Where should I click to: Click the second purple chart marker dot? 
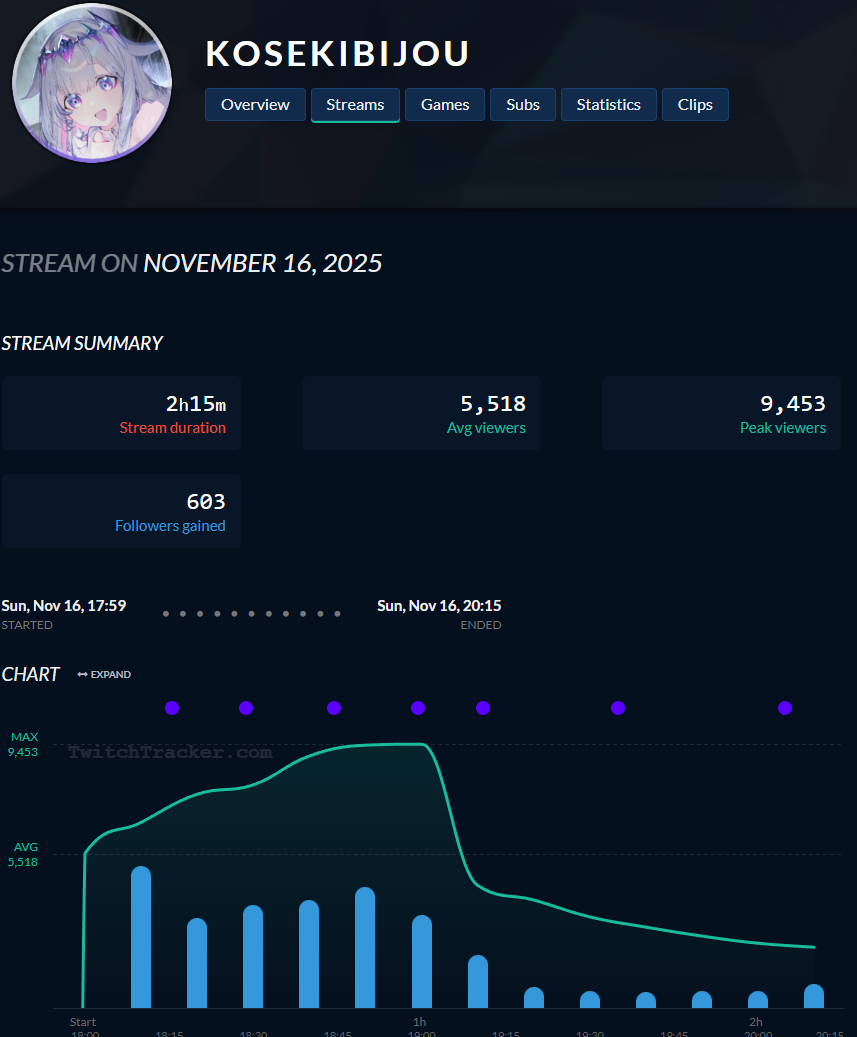pyautogui.click(x=246, y=708)
